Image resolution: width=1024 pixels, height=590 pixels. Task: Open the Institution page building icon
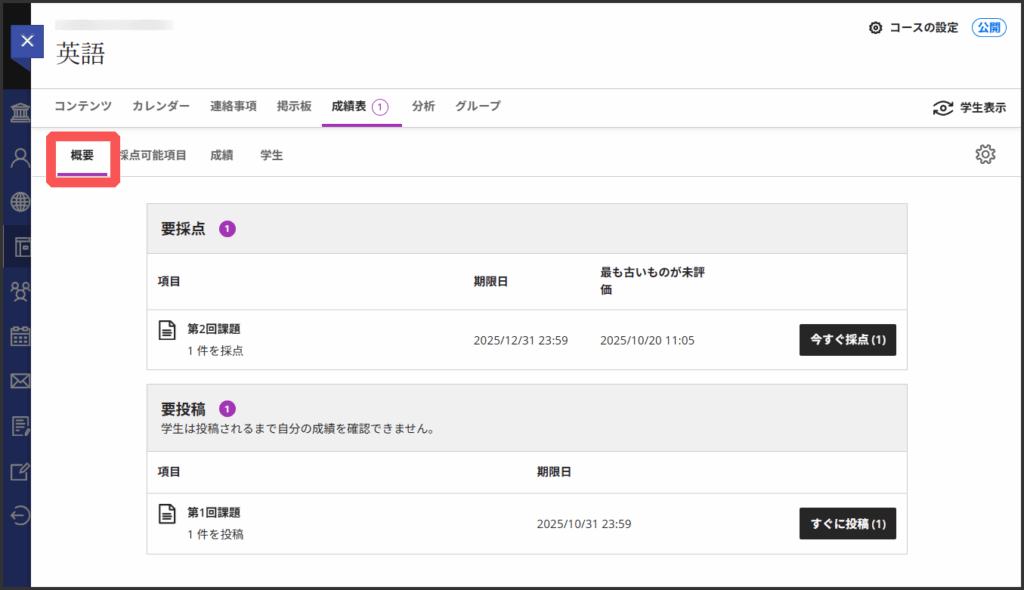pos(20,112)
